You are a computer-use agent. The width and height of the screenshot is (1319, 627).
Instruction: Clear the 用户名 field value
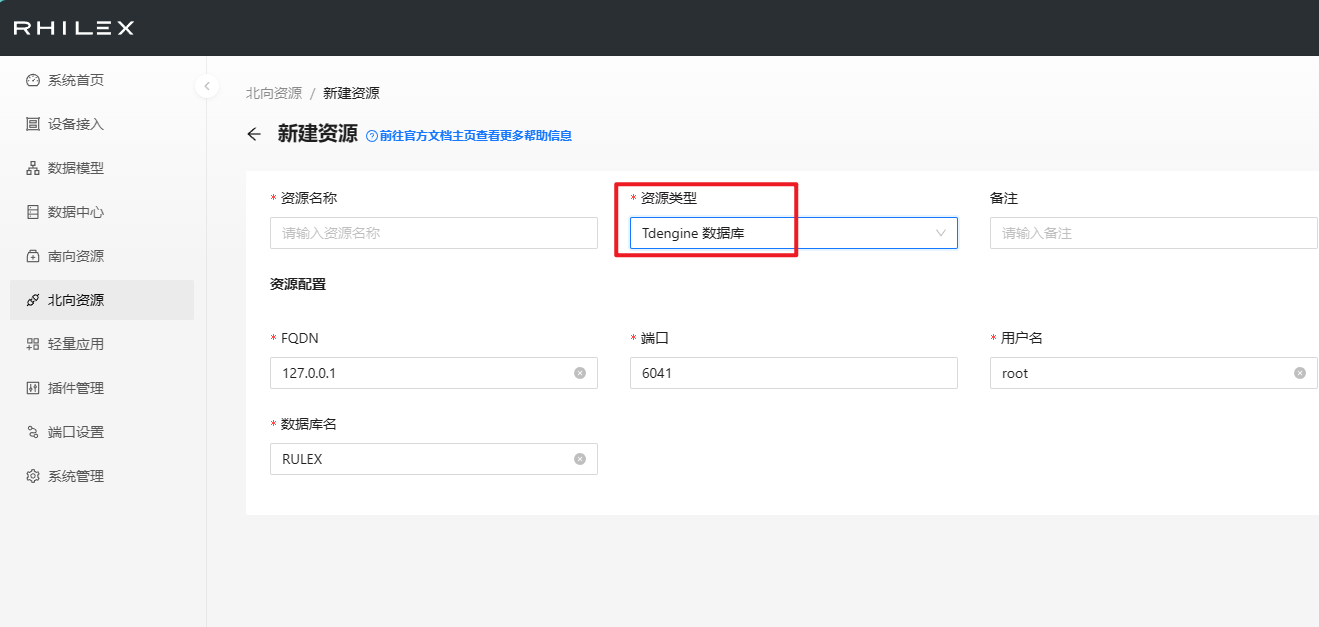point(1300,373)
